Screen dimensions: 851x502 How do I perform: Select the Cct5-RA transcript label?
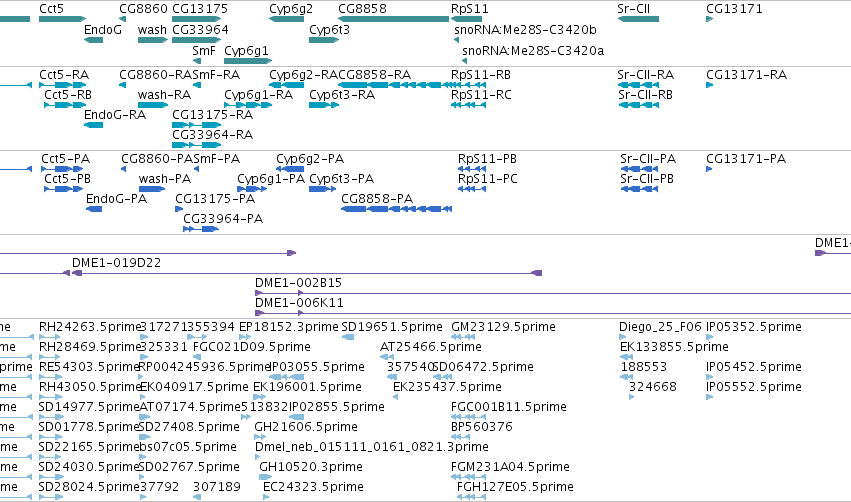point(64,75)
